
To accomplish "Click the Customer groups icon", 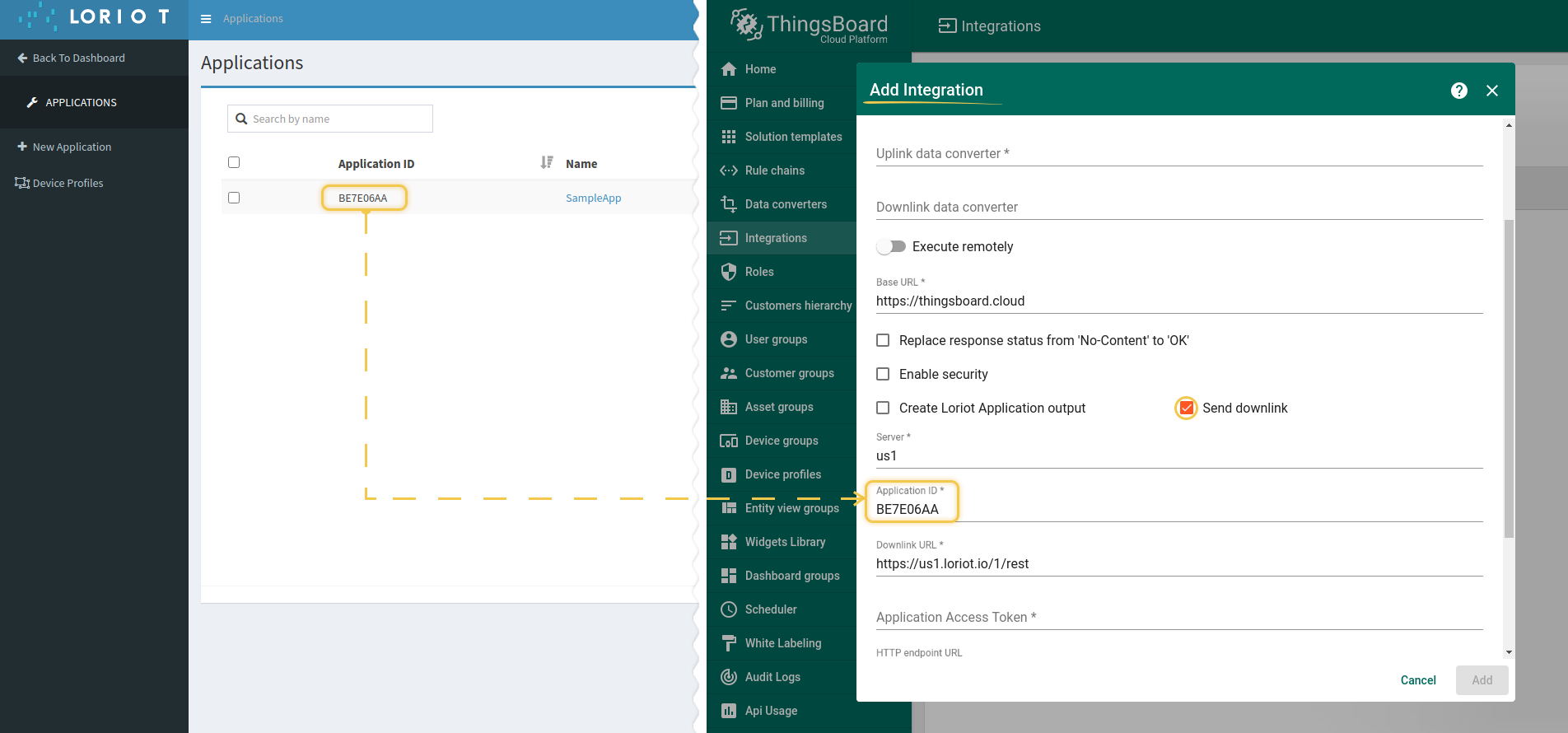I will [728, 373].
